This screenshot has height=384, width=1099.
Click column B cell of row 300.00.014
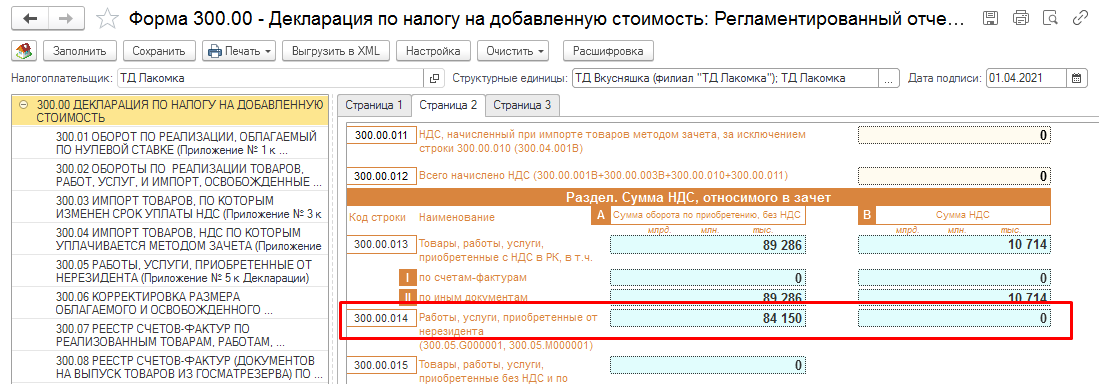pyautogui.click(x=955, y=319)
